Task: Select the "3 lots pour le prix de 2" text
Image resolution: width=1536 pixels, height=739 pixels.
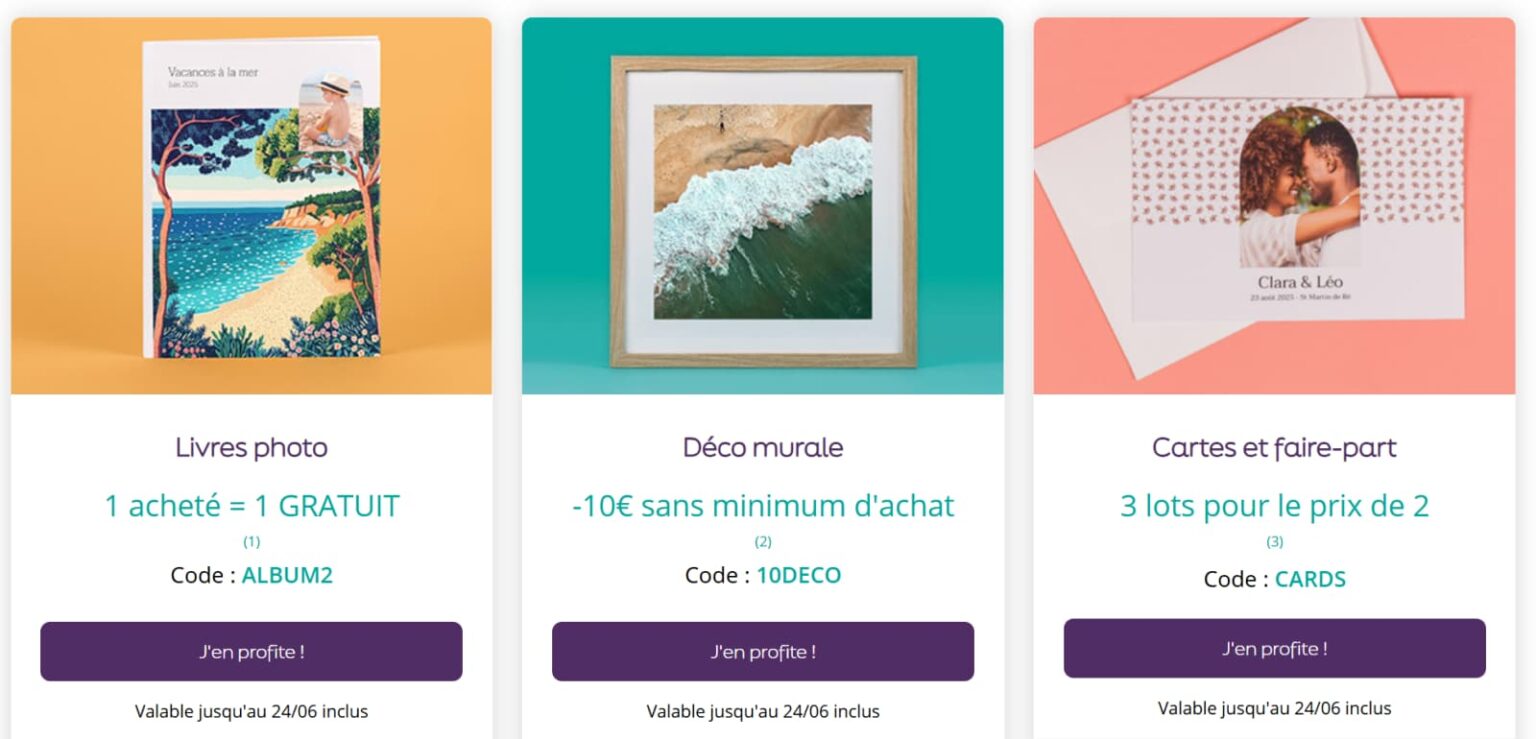Action: 1274,506
